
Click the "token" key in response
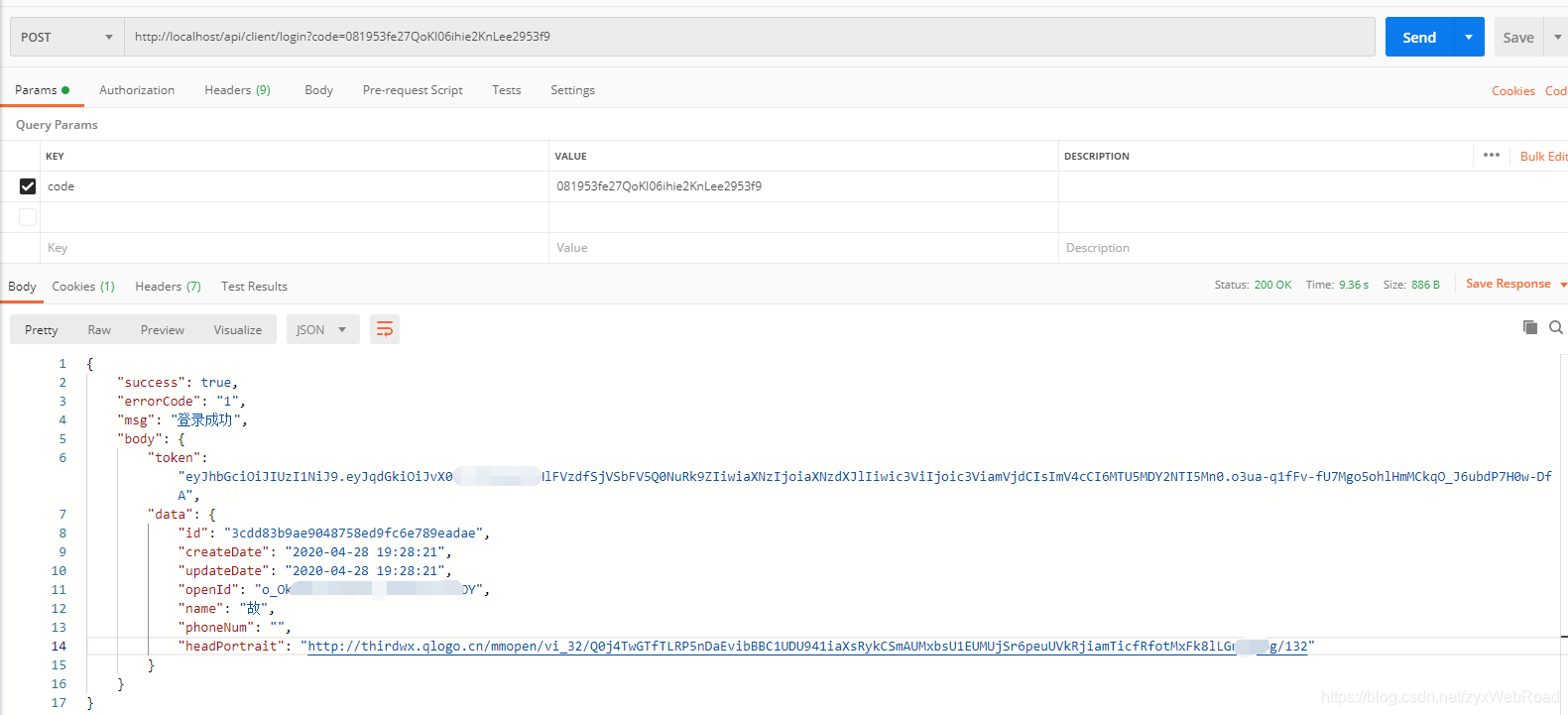click(x=174, y=458)
